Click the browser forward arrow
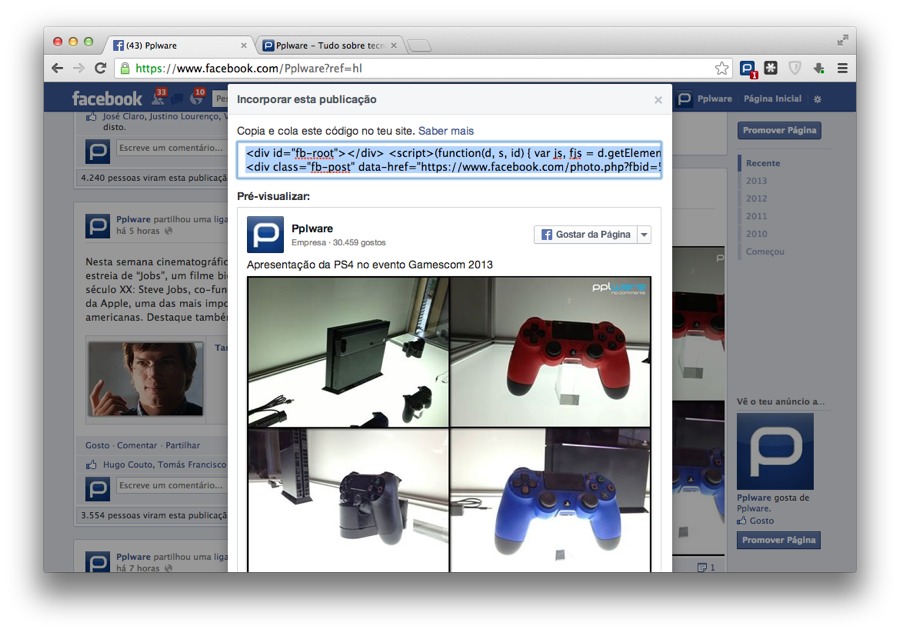The image size is (900, 633). [79, 68]
